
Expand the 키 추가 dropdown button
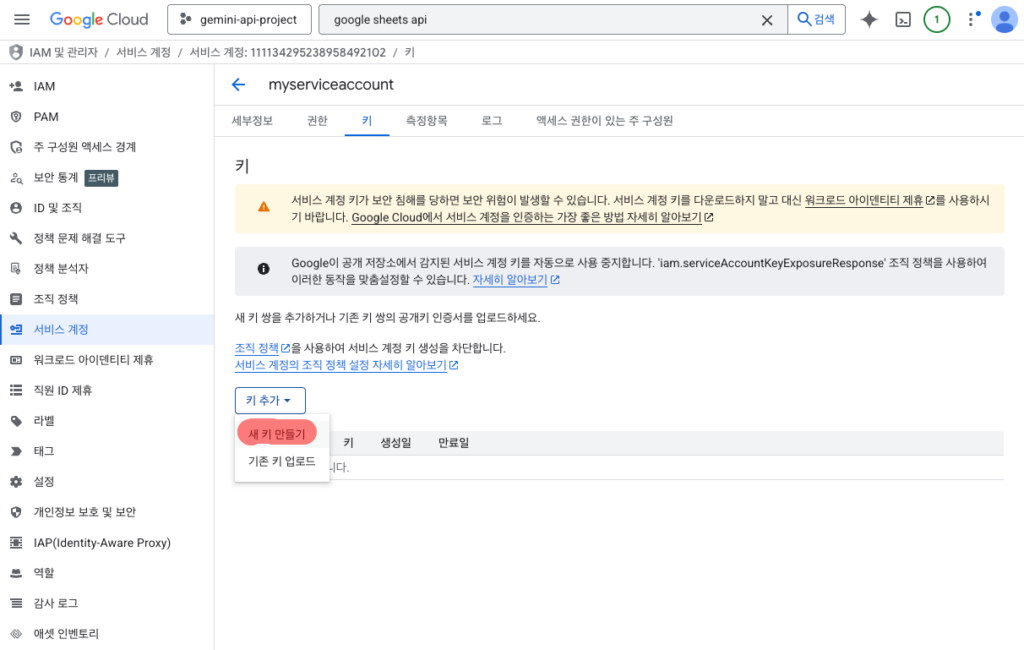click(x=270, y=400)
